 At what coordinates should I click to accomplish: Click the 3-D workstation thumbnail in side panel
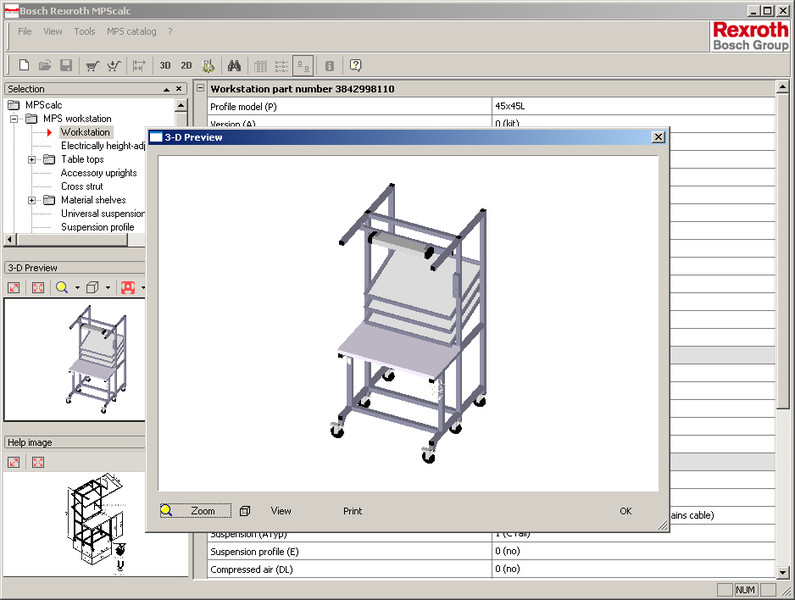(95, 360)
